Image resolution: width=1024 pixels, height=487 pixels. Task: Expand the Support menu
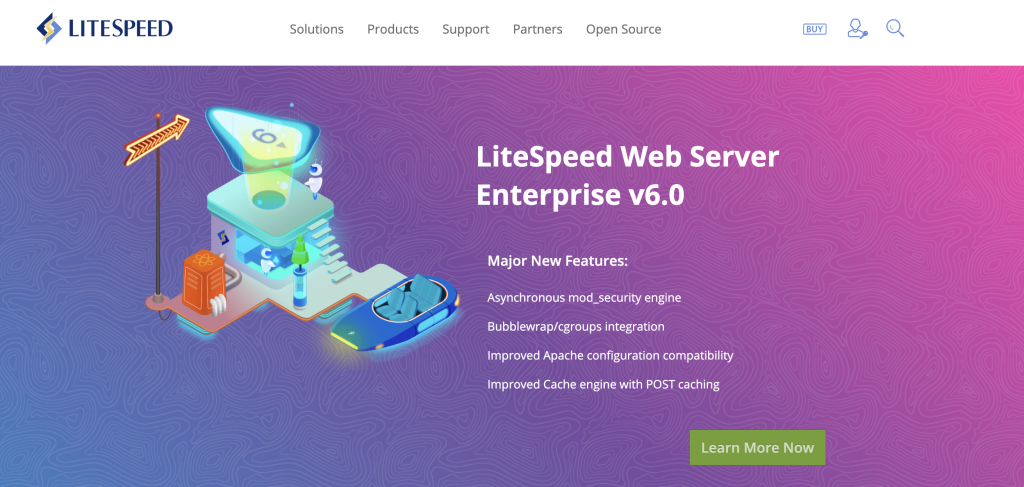pyautogui.click(x=466, y=29)
